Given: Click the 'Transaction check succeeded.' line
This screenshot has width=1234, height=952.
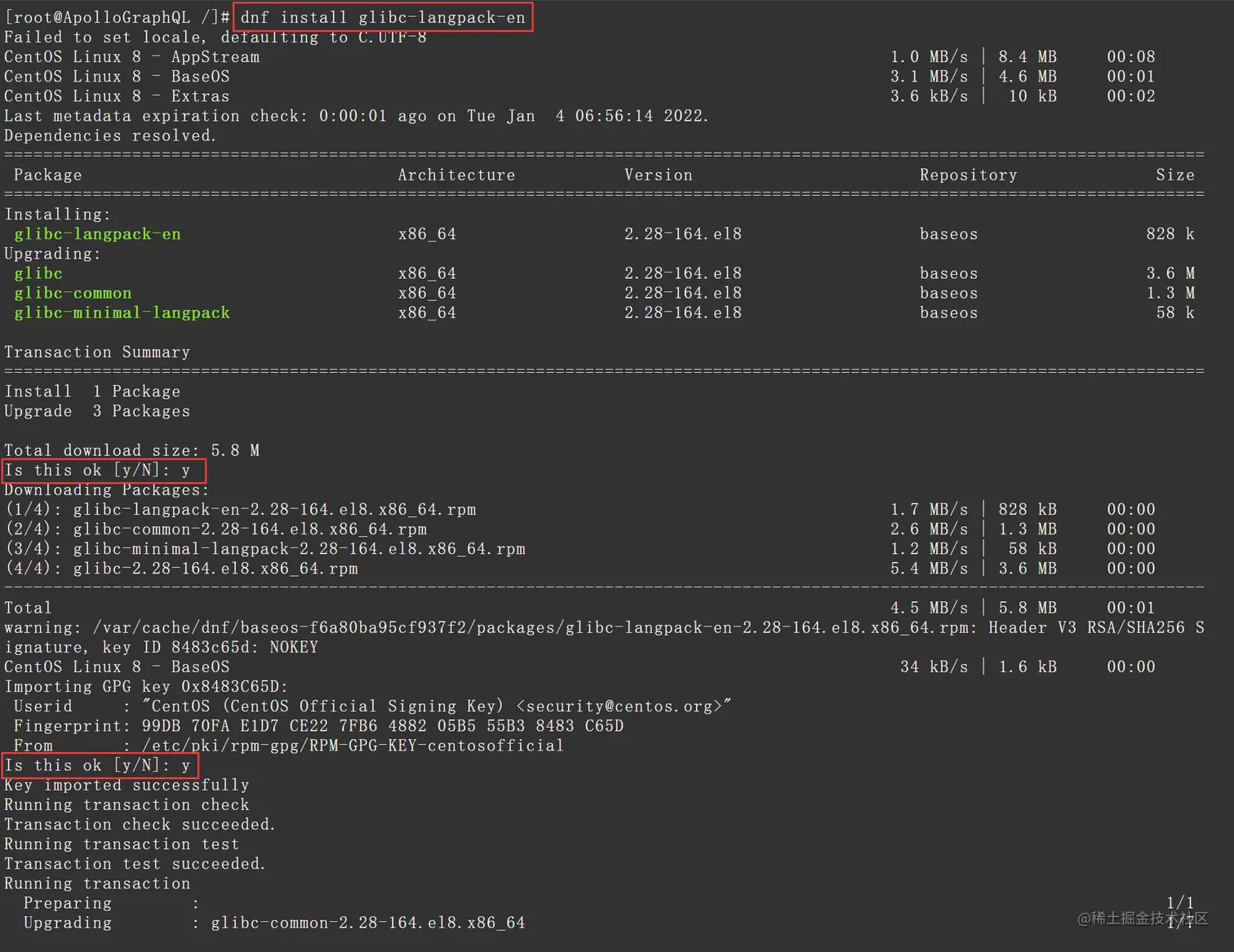Looking at the screenshot, I should (140, 825).
